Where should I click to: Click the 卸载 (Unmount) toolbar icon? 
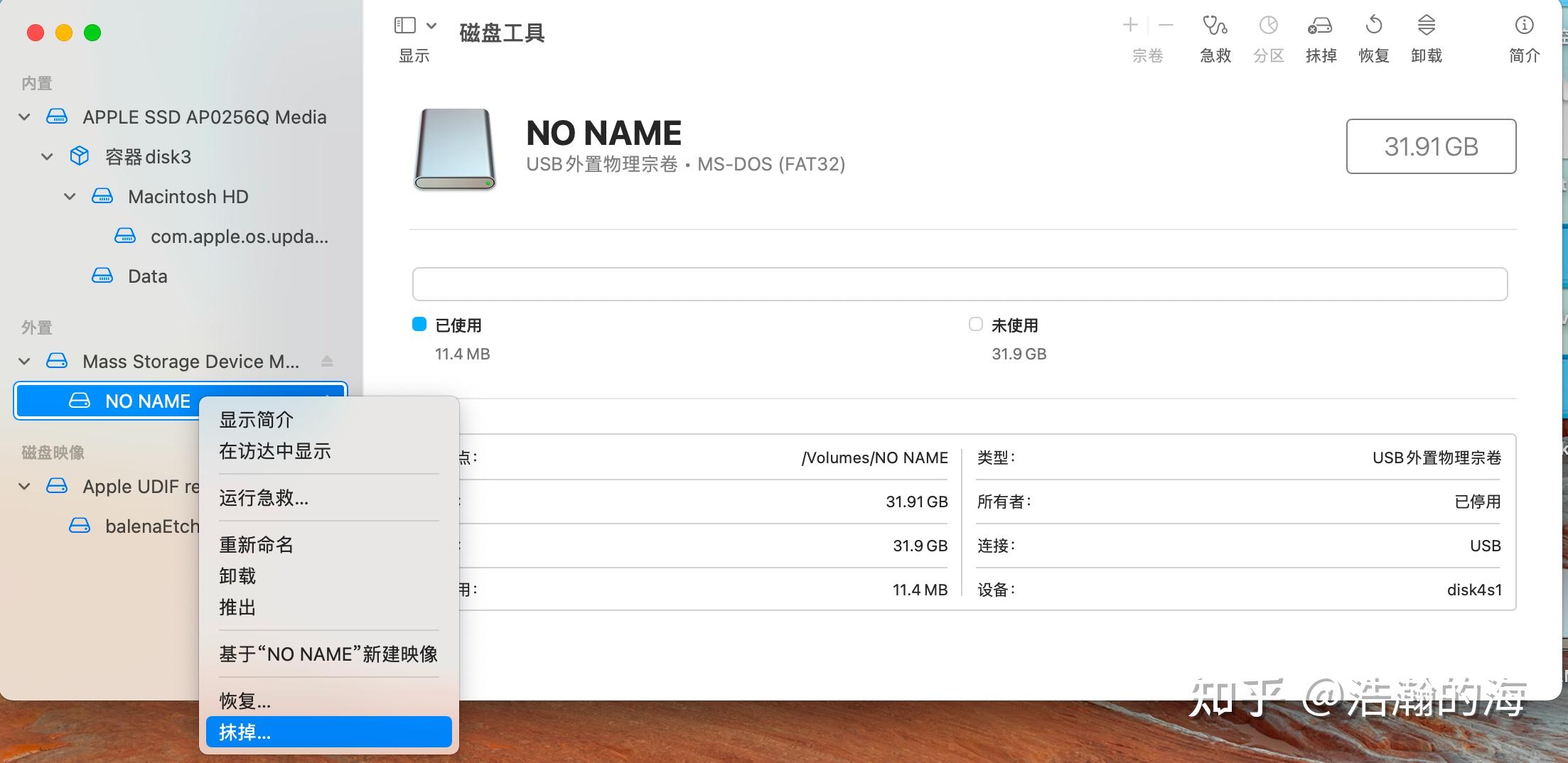point(1427,36)
